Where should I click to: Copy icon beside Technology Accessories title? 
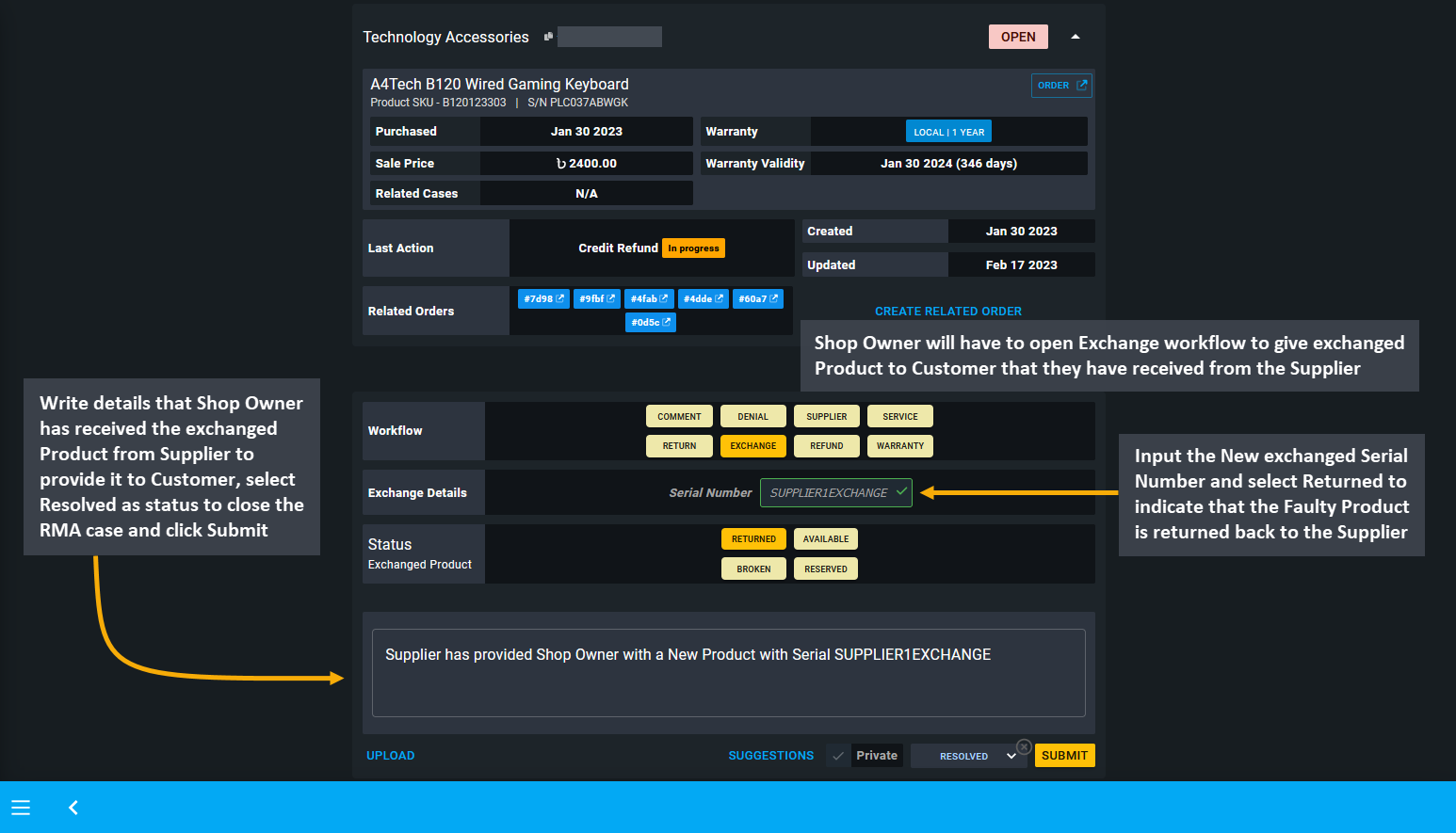[548, 37]
